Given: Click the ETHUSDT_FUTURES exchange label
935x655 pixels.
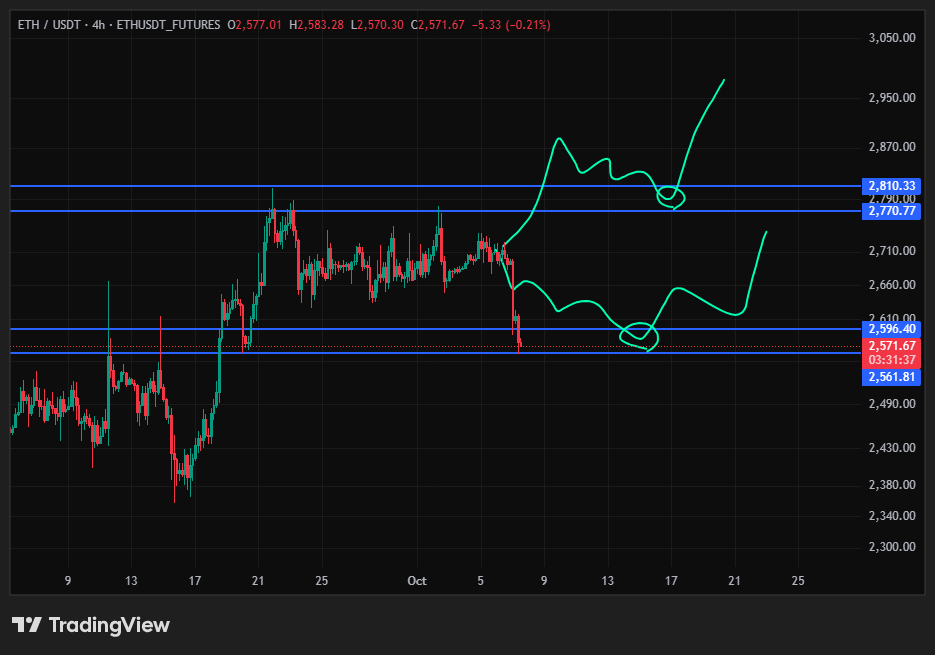Looking at the screenshot, I should pos(168,25).
